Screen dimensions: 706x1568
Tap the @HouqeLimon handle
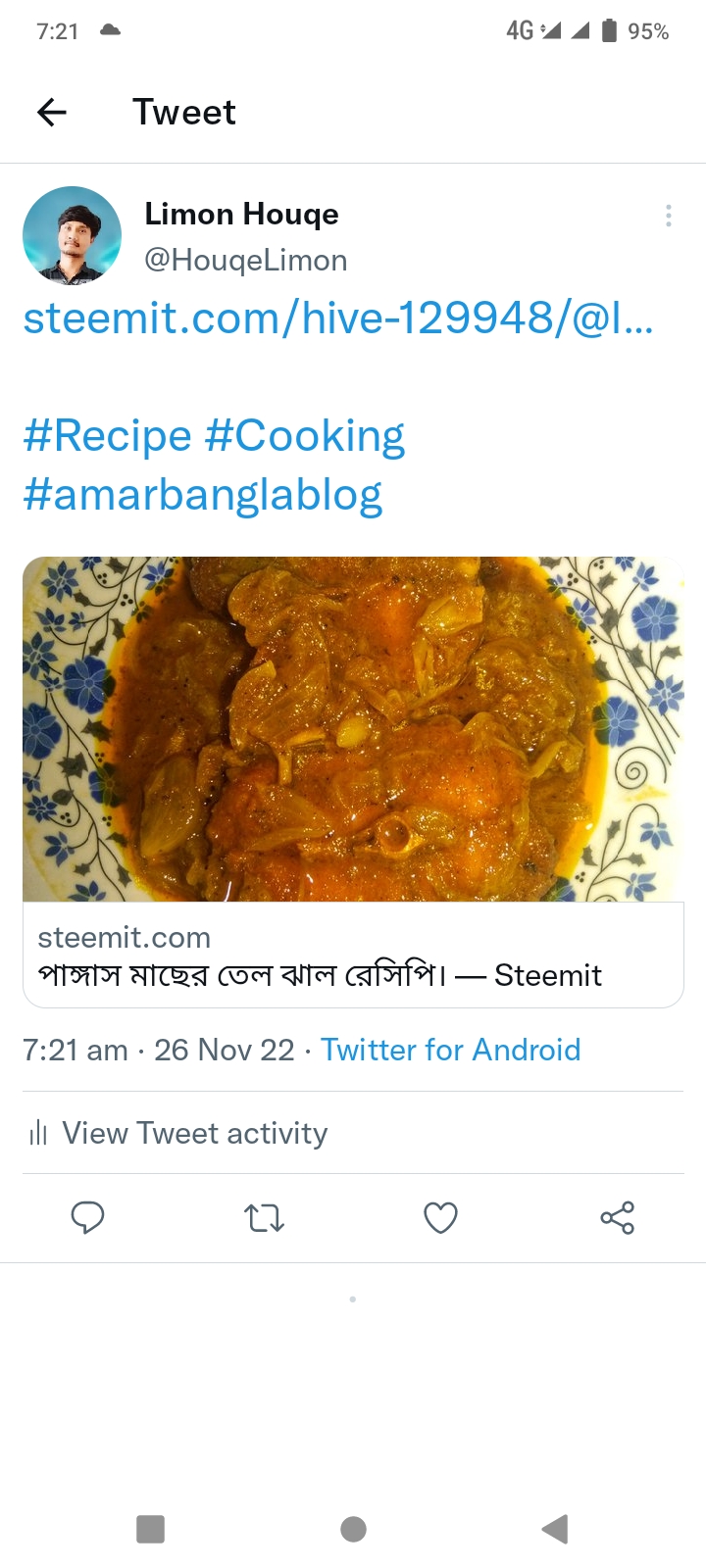point(245,261)
